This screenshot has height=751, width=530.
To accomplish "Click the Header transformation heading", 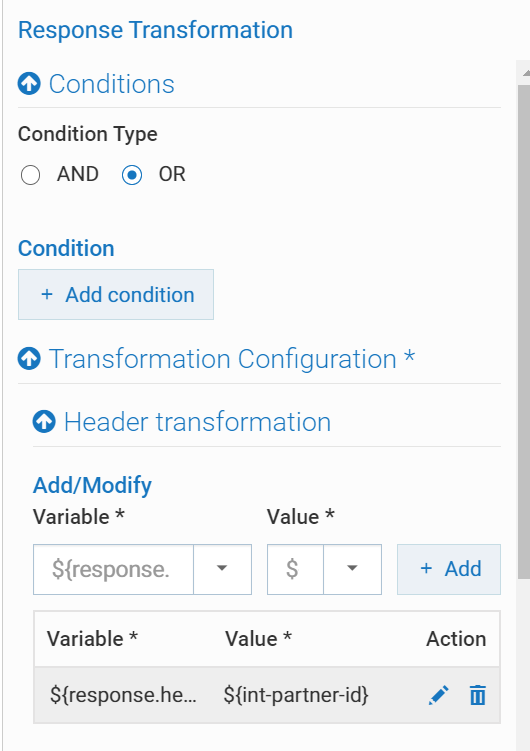I will 197,422.
